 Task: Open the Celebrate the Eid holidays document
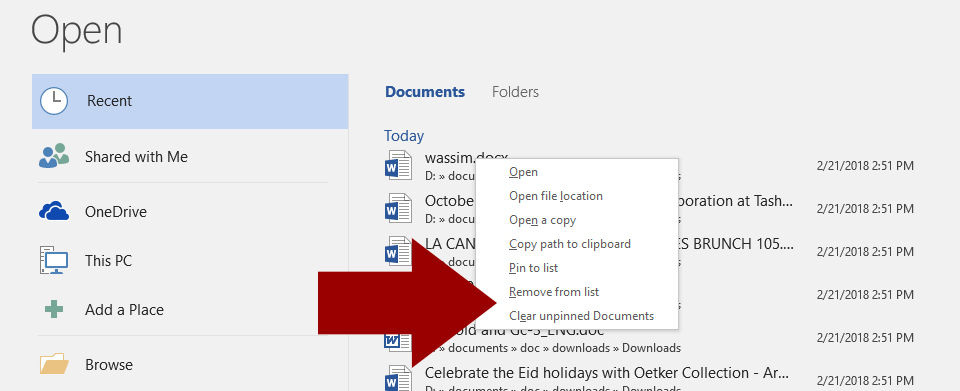click(x=607, y=373)
